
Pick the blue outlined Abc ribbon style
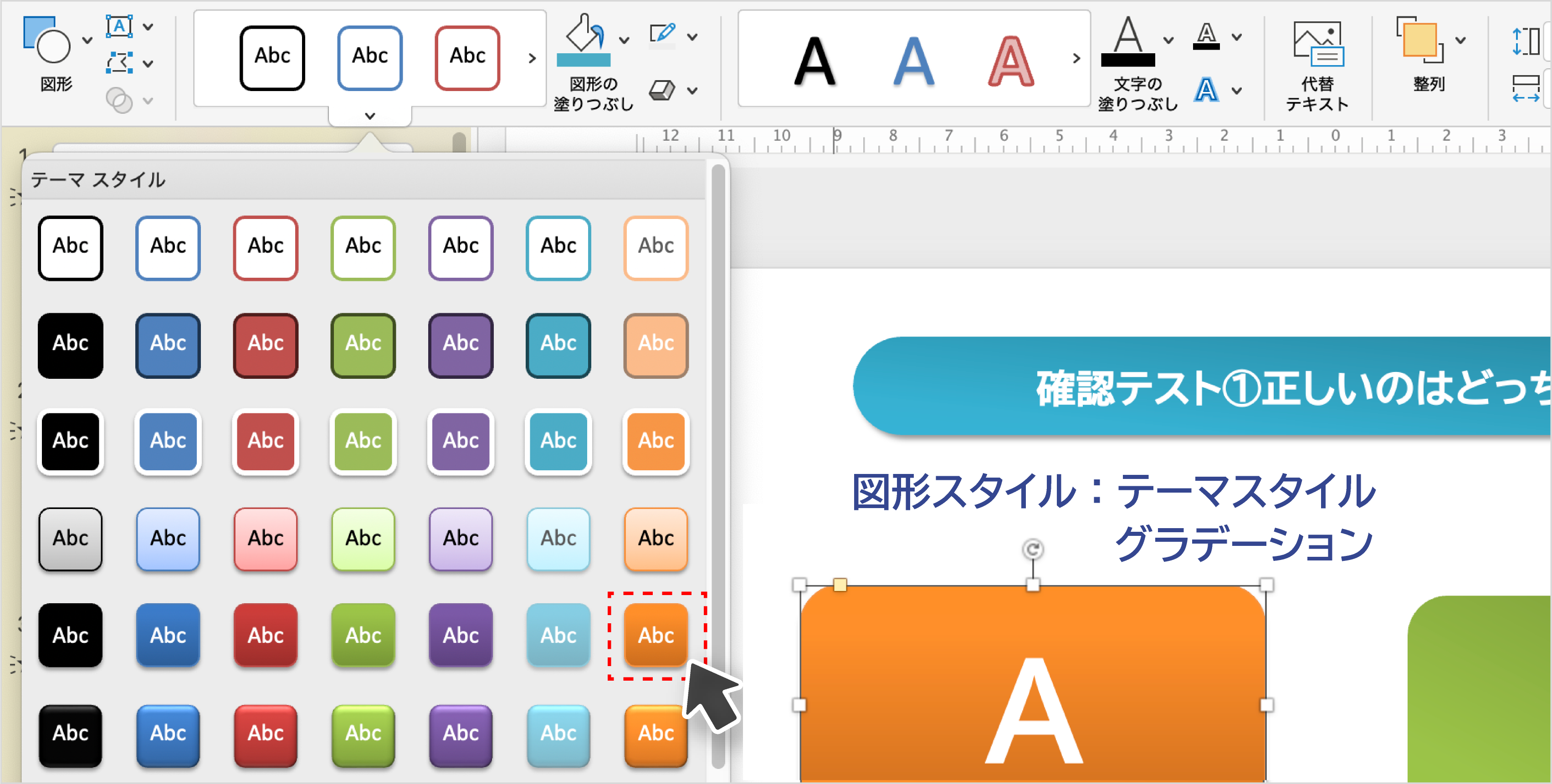369,58
